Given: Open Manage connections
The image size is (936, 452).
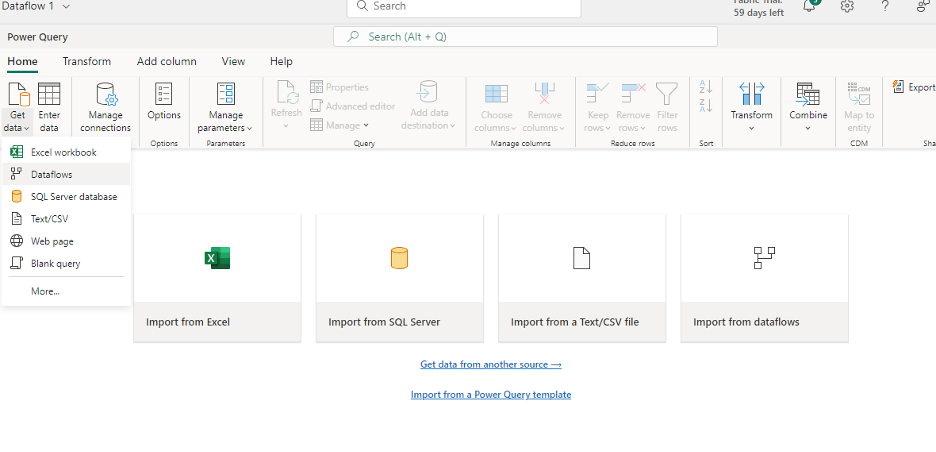Looking at the screenshot, I should click(105, 109).
